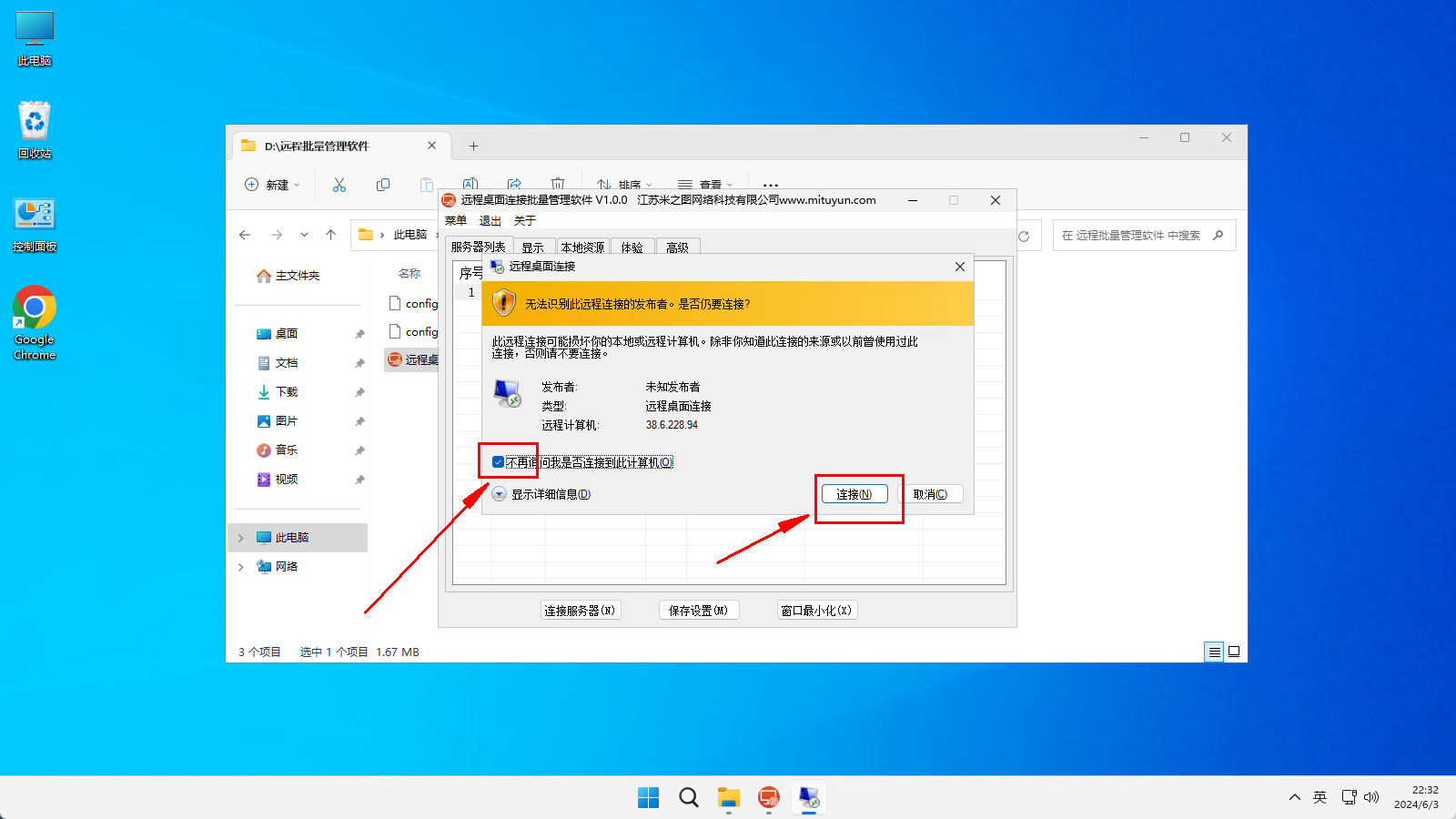Open the 控制面板 desktop icon

point(35,225)
